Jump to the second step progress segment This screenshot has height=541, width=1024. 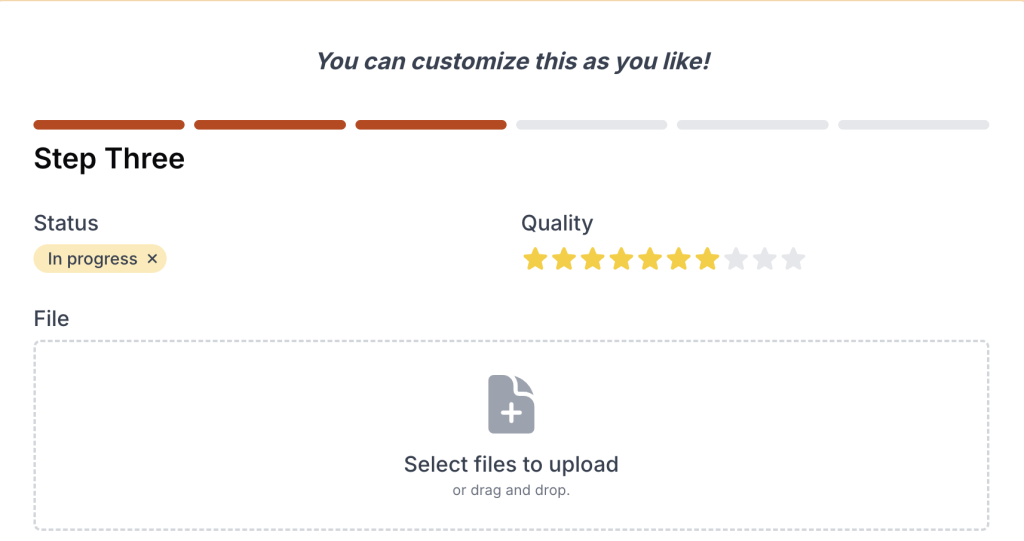pyautogui.click(x=270, y=125)
